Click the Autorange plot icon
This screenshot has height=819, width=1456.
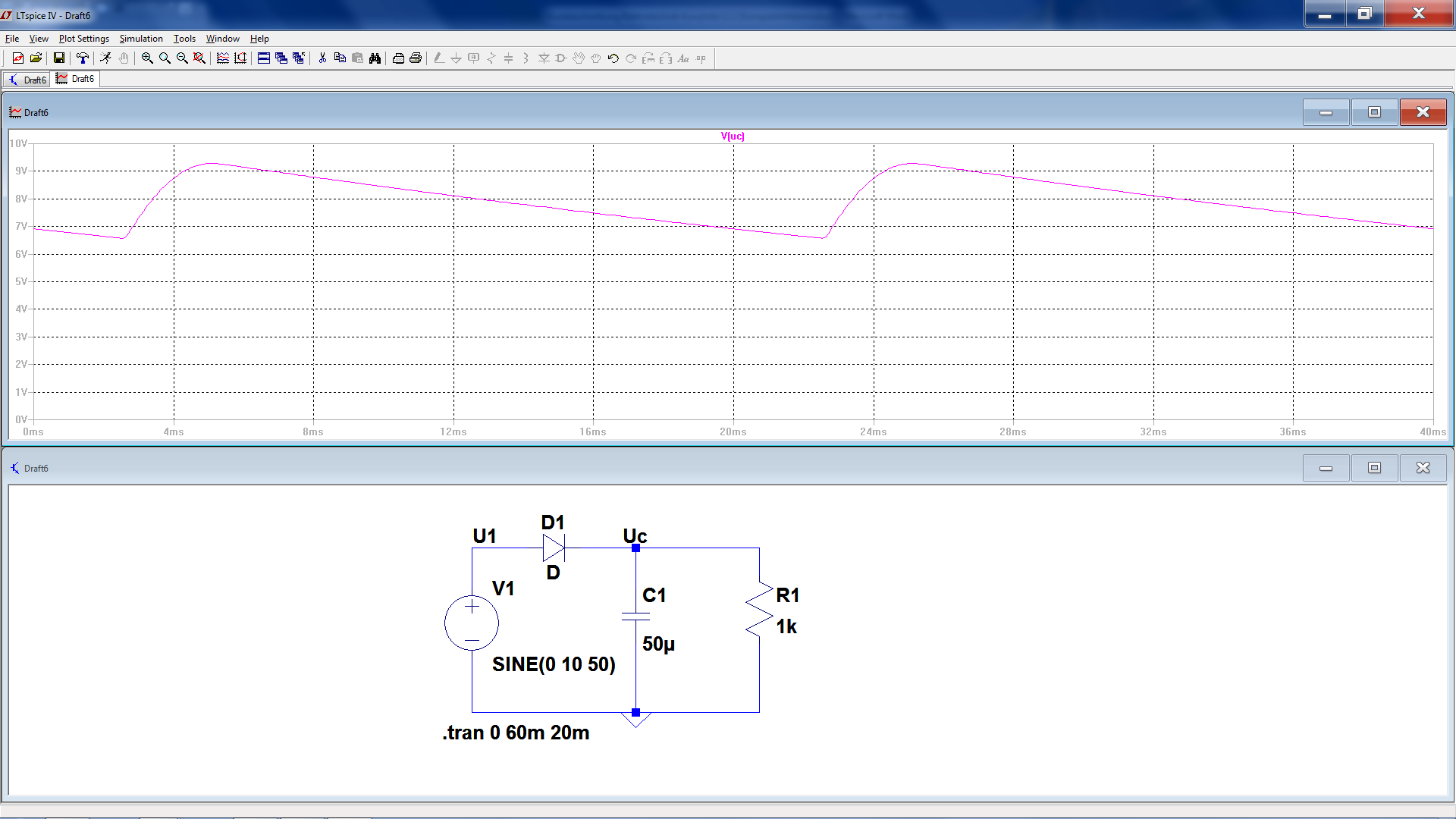[240, 58]
